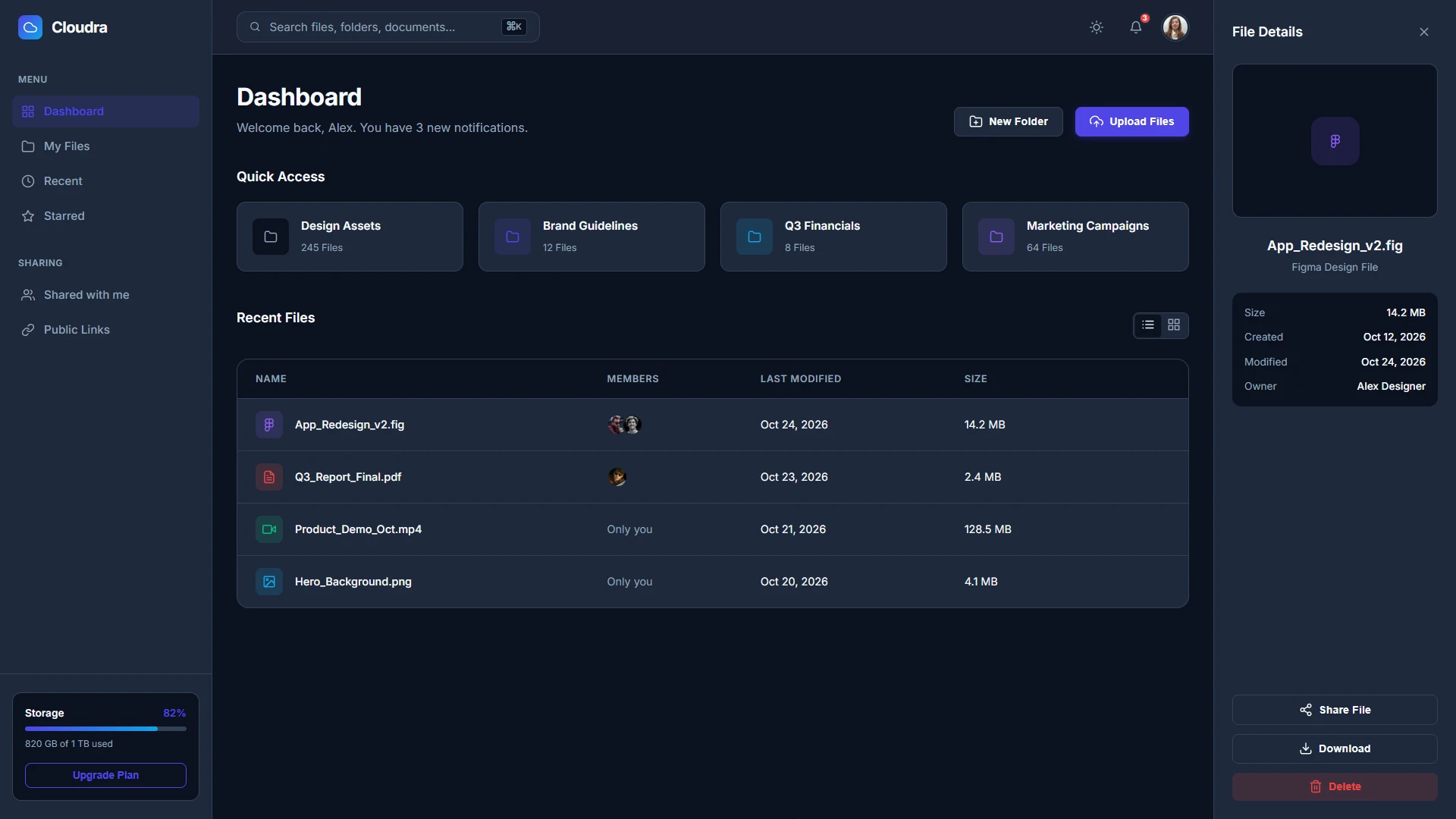Close the File Details panel
Viewport: 1456px width, 819px height.
[x=1424, y=32]
